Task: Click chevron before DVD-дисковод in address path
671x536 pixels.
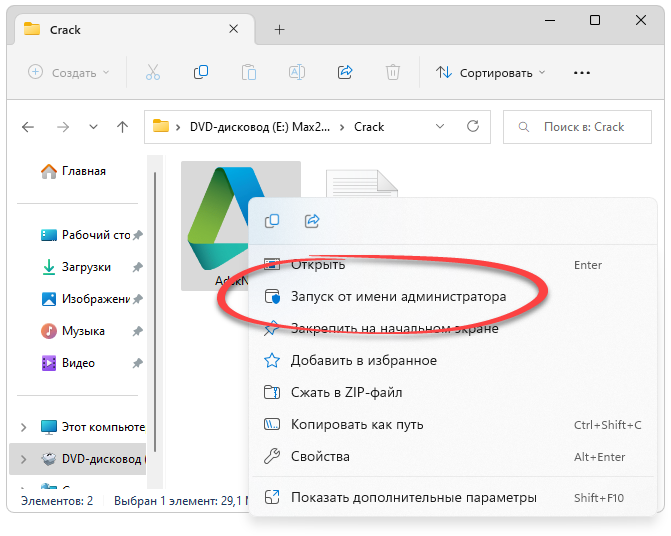Action: click(x=178, y=127)
